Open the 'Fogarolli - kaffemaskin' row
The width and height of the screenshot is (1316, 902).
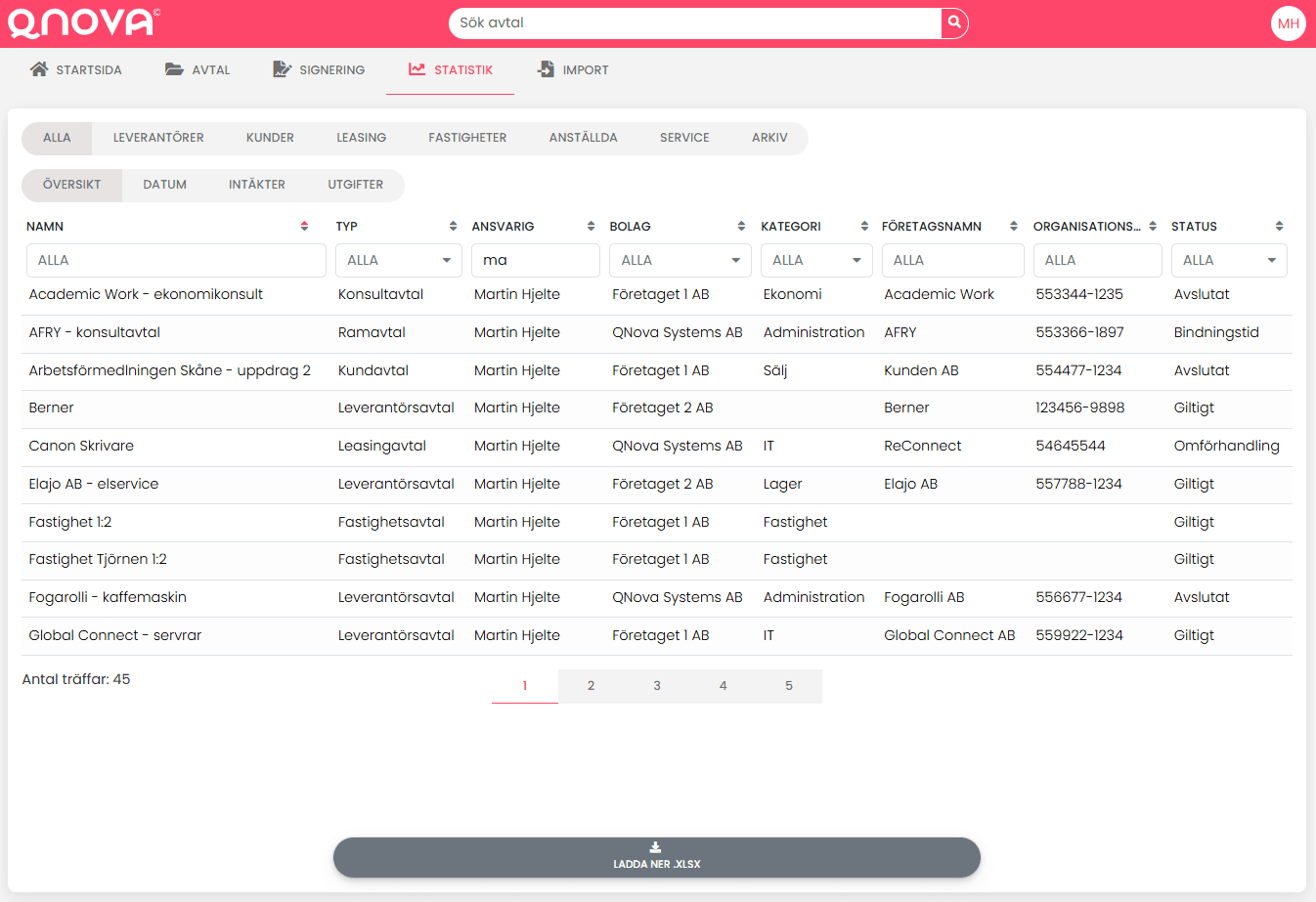(x=657, y=598)
